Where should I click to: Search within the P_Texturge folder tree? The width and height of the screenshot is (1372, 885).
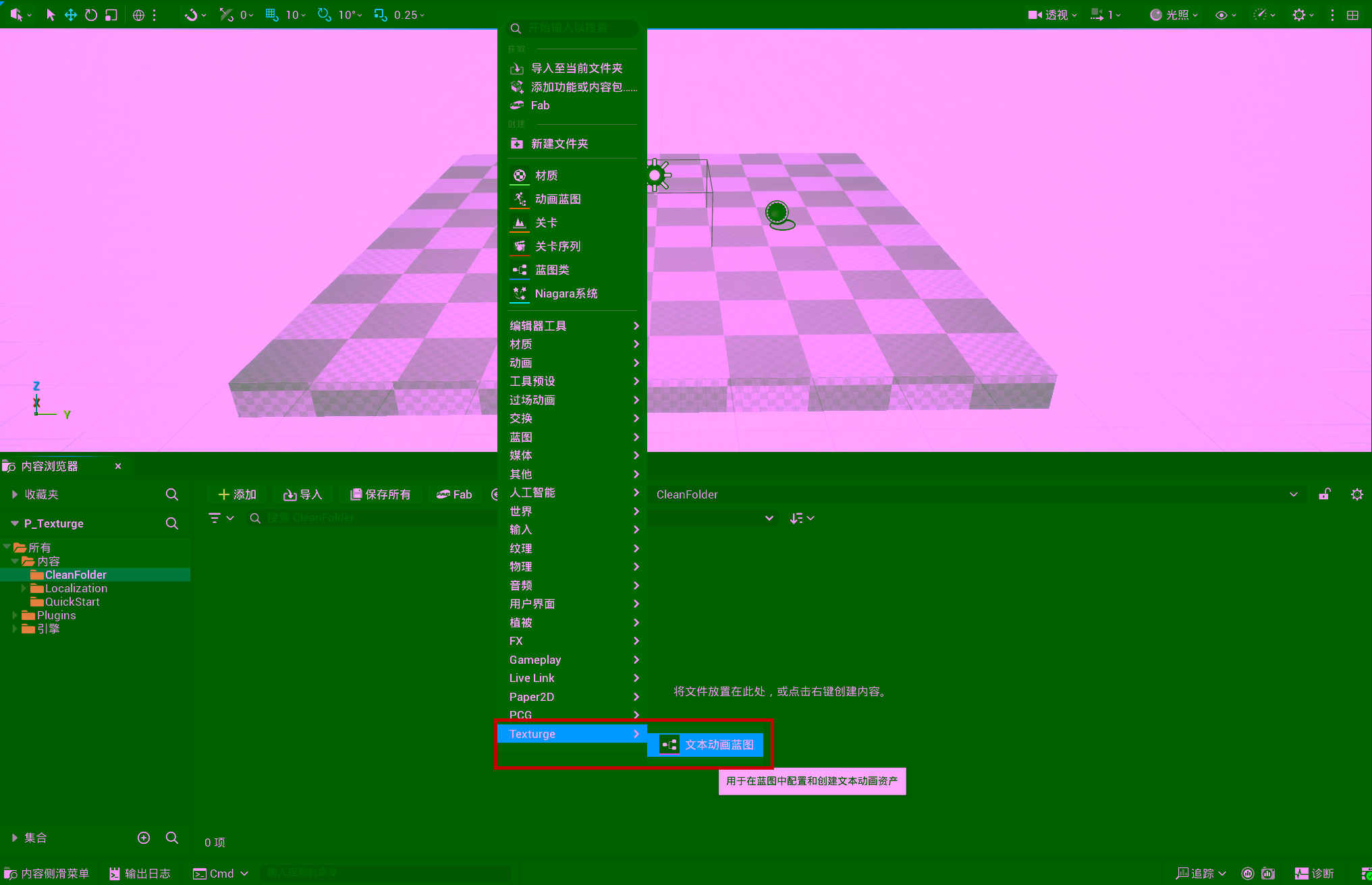click(x=172, y=523)
